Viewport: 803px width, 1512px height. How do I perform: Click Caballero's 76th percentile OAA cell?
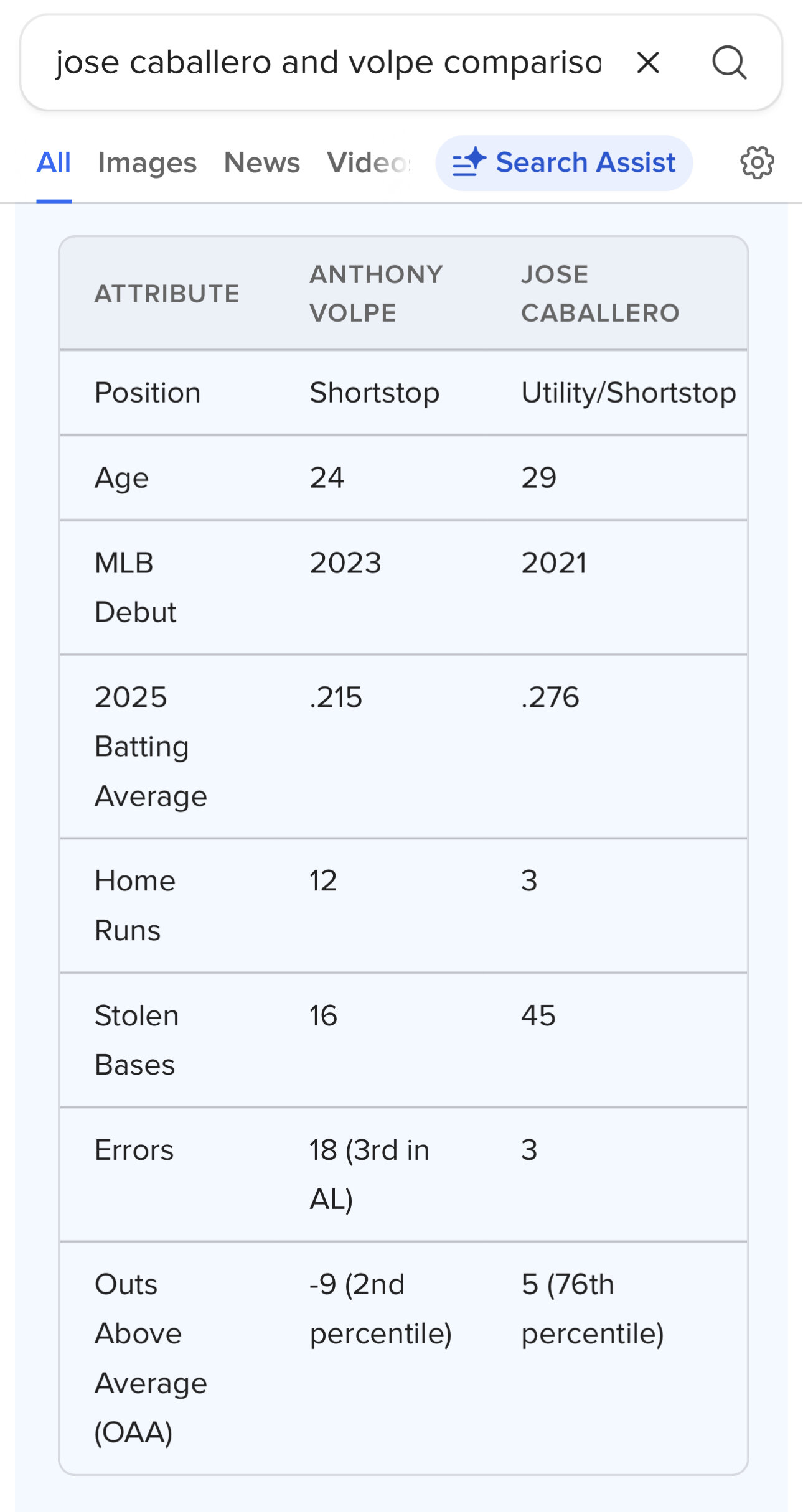tap(593, 1309)
